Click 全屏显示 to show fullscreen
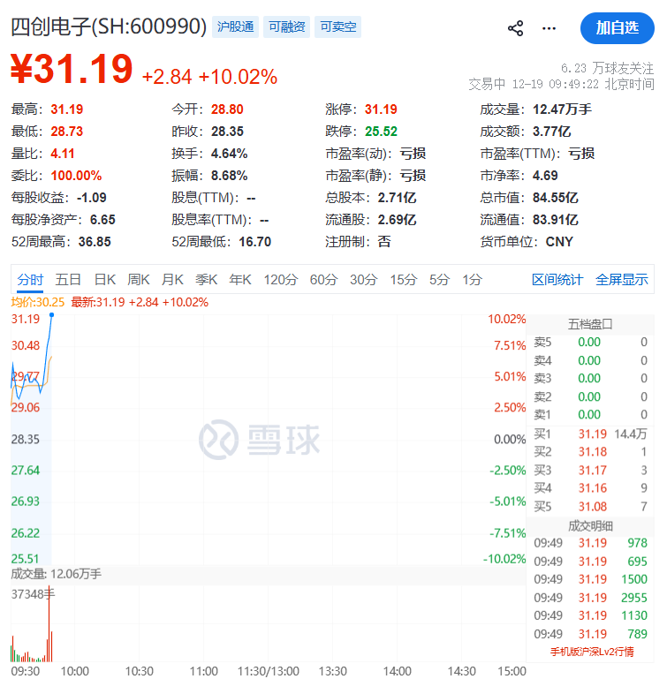 point(622,279)
